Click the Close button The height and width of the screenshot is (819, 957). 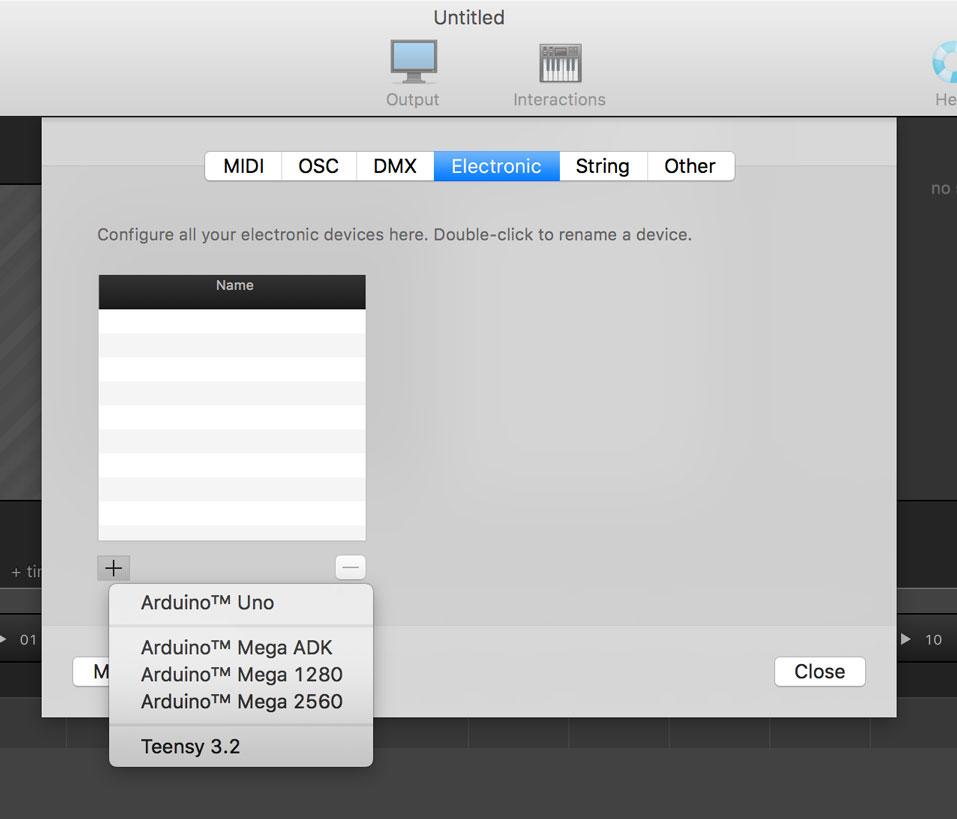(819, 672)
